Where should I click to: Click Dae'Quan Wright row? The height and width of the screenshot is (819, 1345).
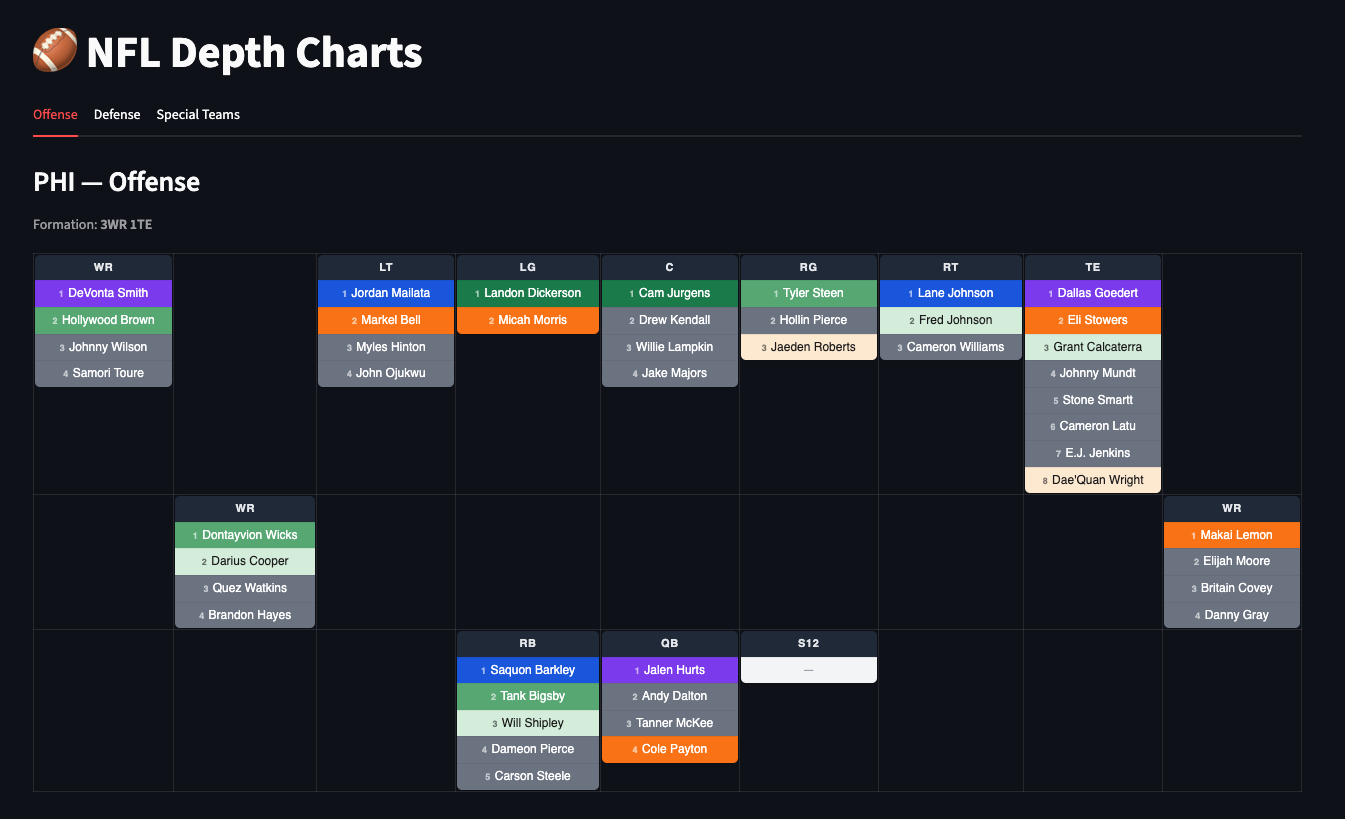[1093, 480]
